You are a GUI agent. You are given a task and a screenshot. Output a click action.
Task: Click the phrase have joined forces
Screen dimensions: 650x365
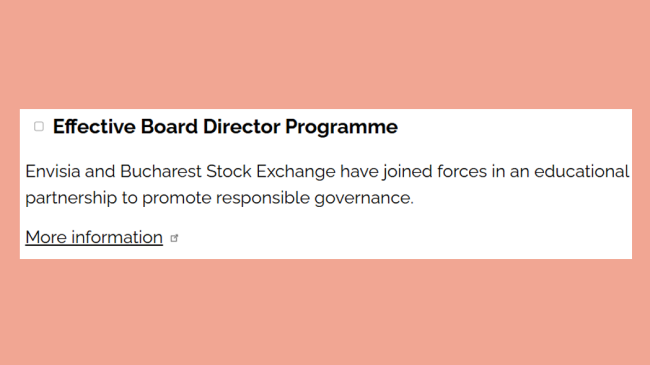413,172
